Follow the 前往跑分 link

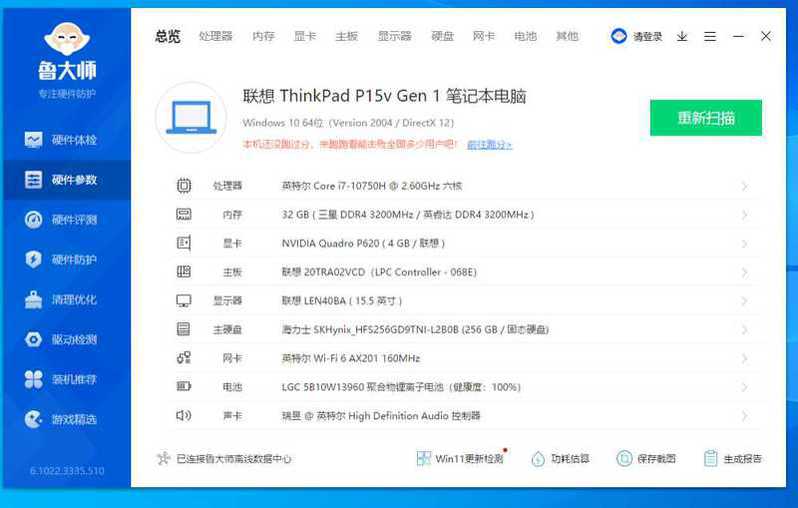point(489,145)
